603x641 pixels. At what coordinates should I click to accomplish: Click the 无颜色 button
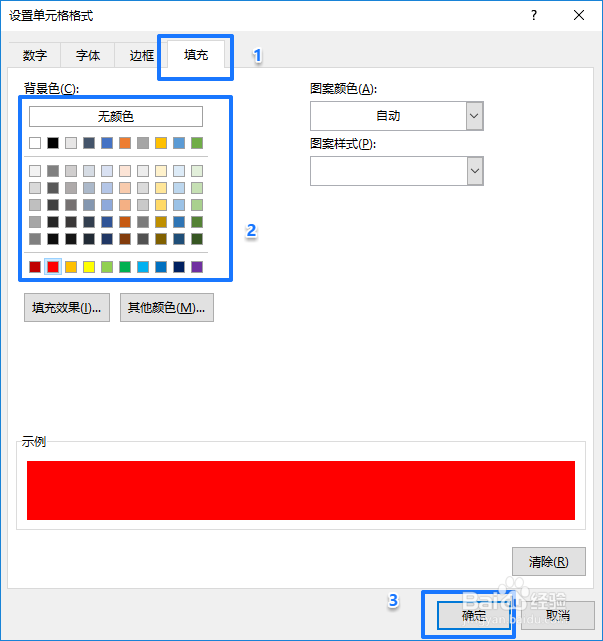click(x=116, y=117)
